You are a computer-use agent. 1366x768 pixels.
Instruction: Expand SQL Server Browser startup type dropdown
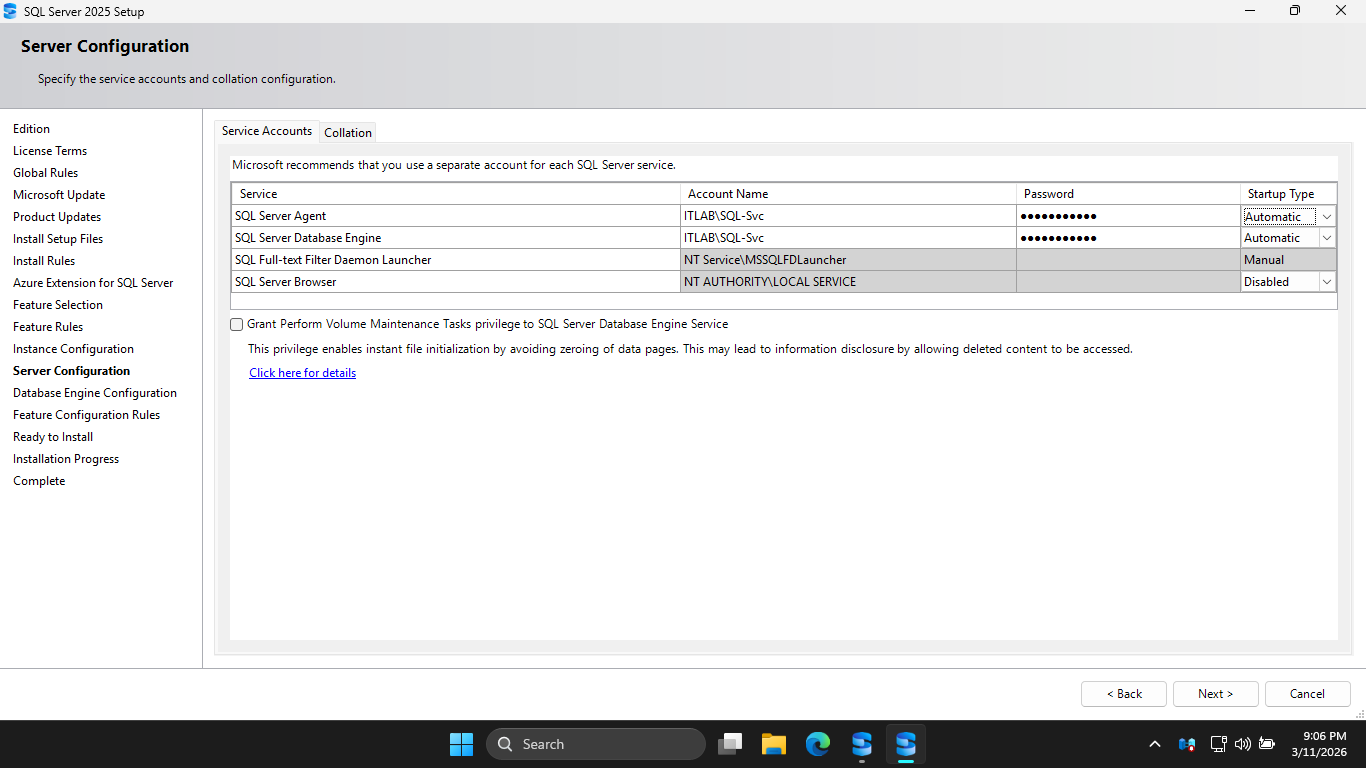[1327, 282]
